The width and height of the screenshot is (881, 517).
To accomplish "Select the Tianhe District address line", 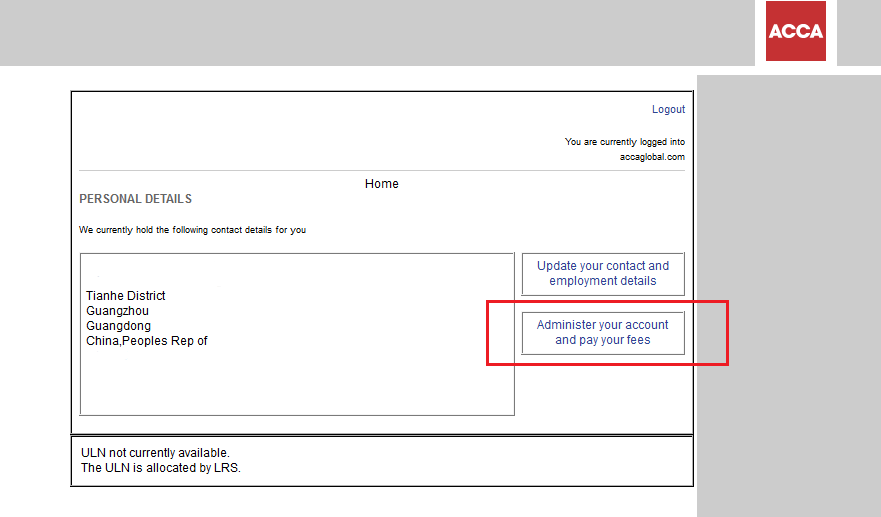I will coord(126,296).
